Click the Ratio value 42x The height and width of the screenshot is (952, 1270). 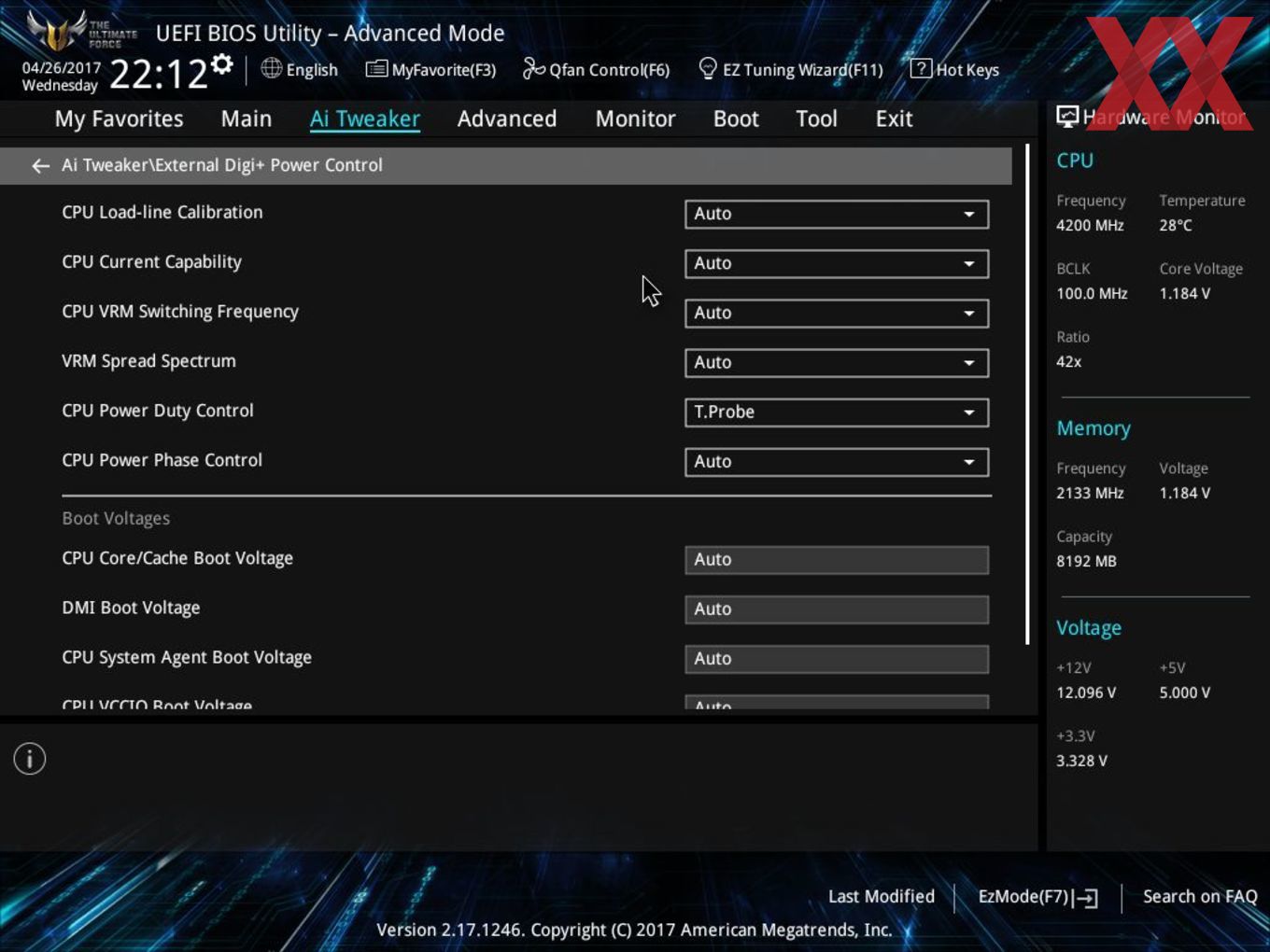click(1069, 361)
